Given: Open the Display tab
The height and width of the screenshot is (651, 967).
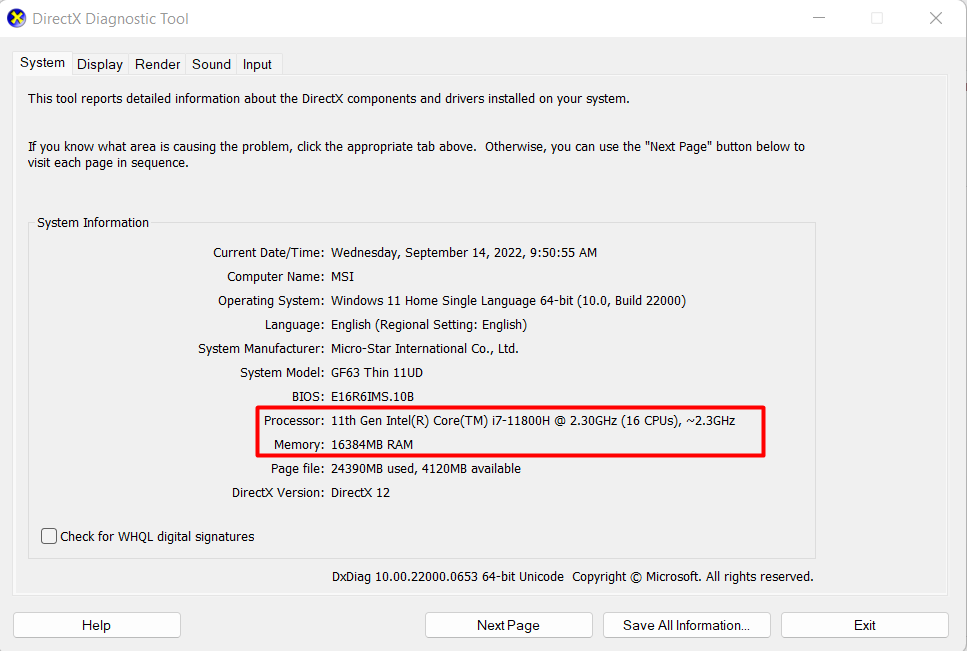Looking at the screenshot, I should pos(100,64).
